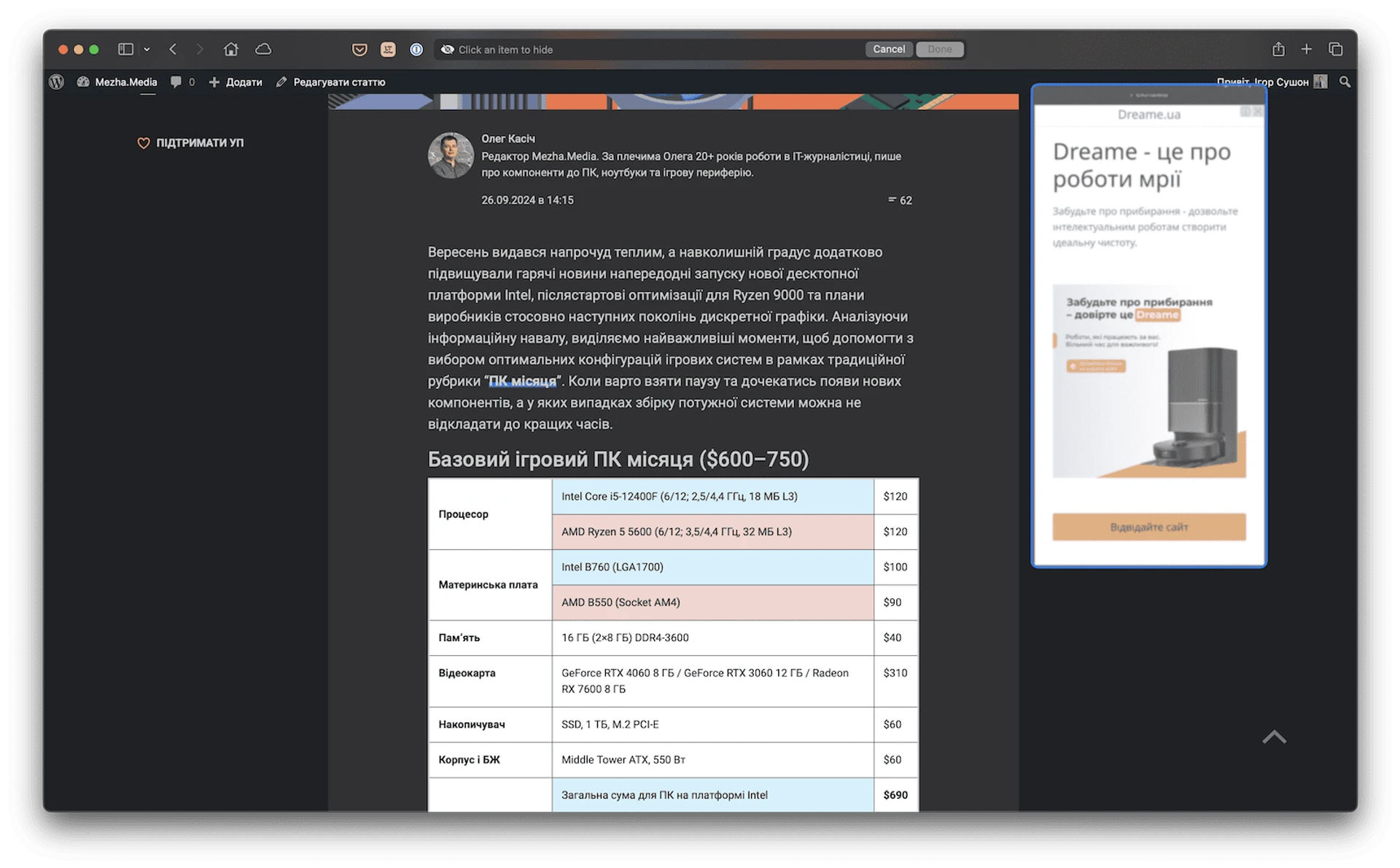The height and width of the screenshot is (868, 1400).
Task: Open the author avatar of Олег Касіч
Action: (451, 155)
